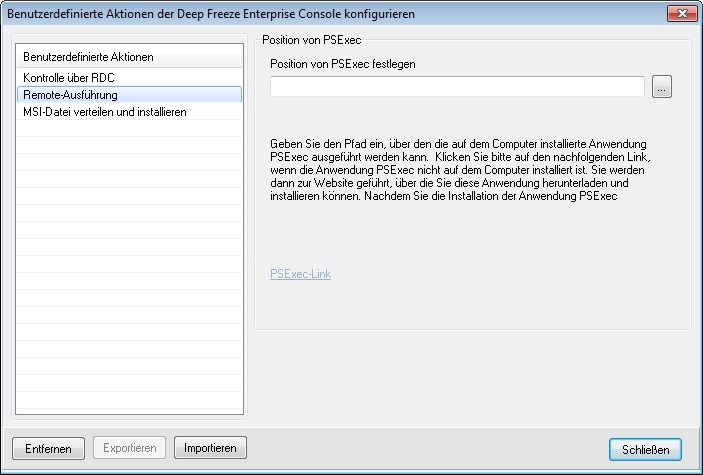Click the 'Geben Sie den Pfad ein' description paragraph
Image resolution: width=703 pixels, height=475 pixels.
(x=460, y=170)
